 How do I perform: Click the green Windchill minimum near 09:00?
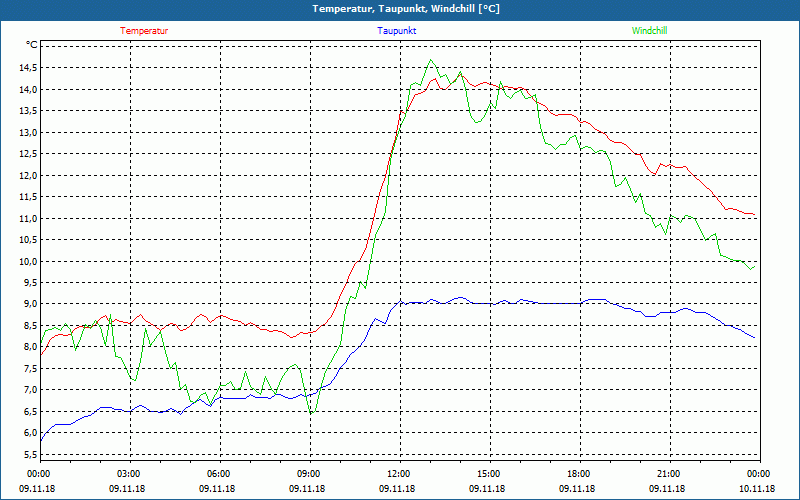tap(312, 412)
